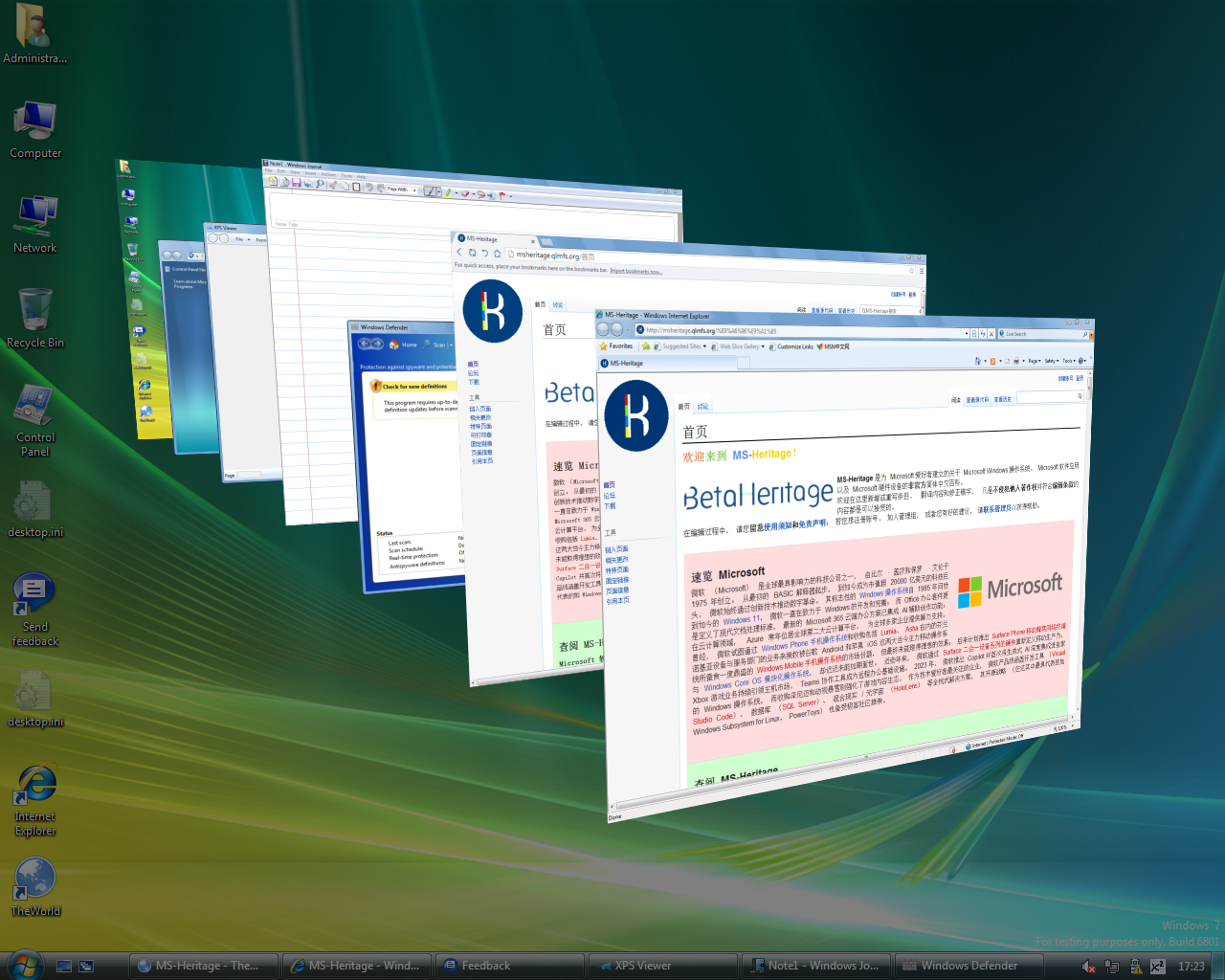Image resolution: width=1225 pixels, height=980 pixels.
Task: Open the Network desktop icon
Action: pyautogui.click(x=35, y=225)
